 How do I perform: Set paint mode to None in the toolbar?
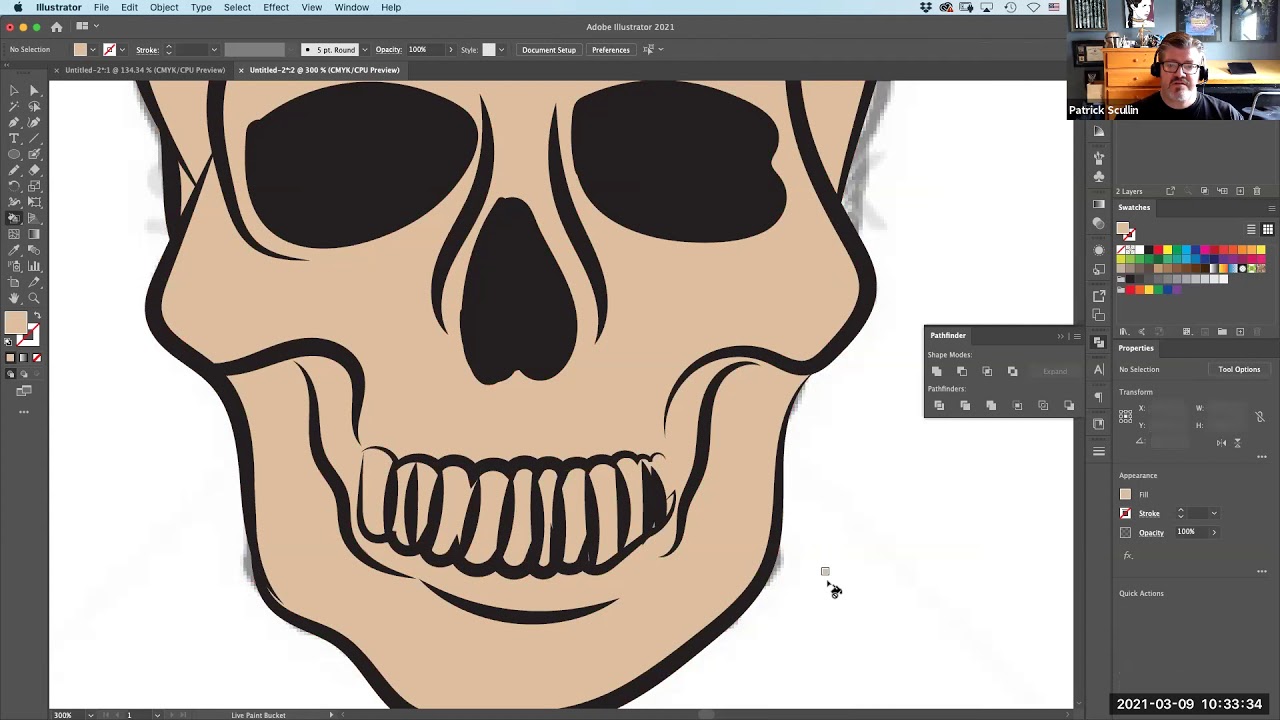[37, 358]
